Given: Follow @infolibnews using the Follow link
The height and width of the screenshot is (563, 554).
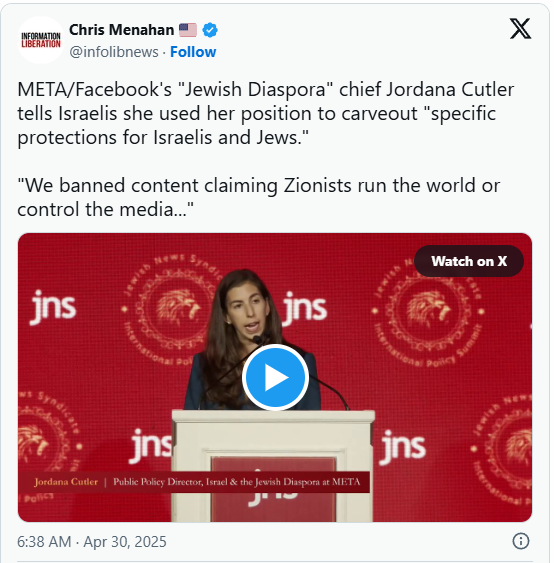Looking at the screenshot, I should click(x=193, y=52).
